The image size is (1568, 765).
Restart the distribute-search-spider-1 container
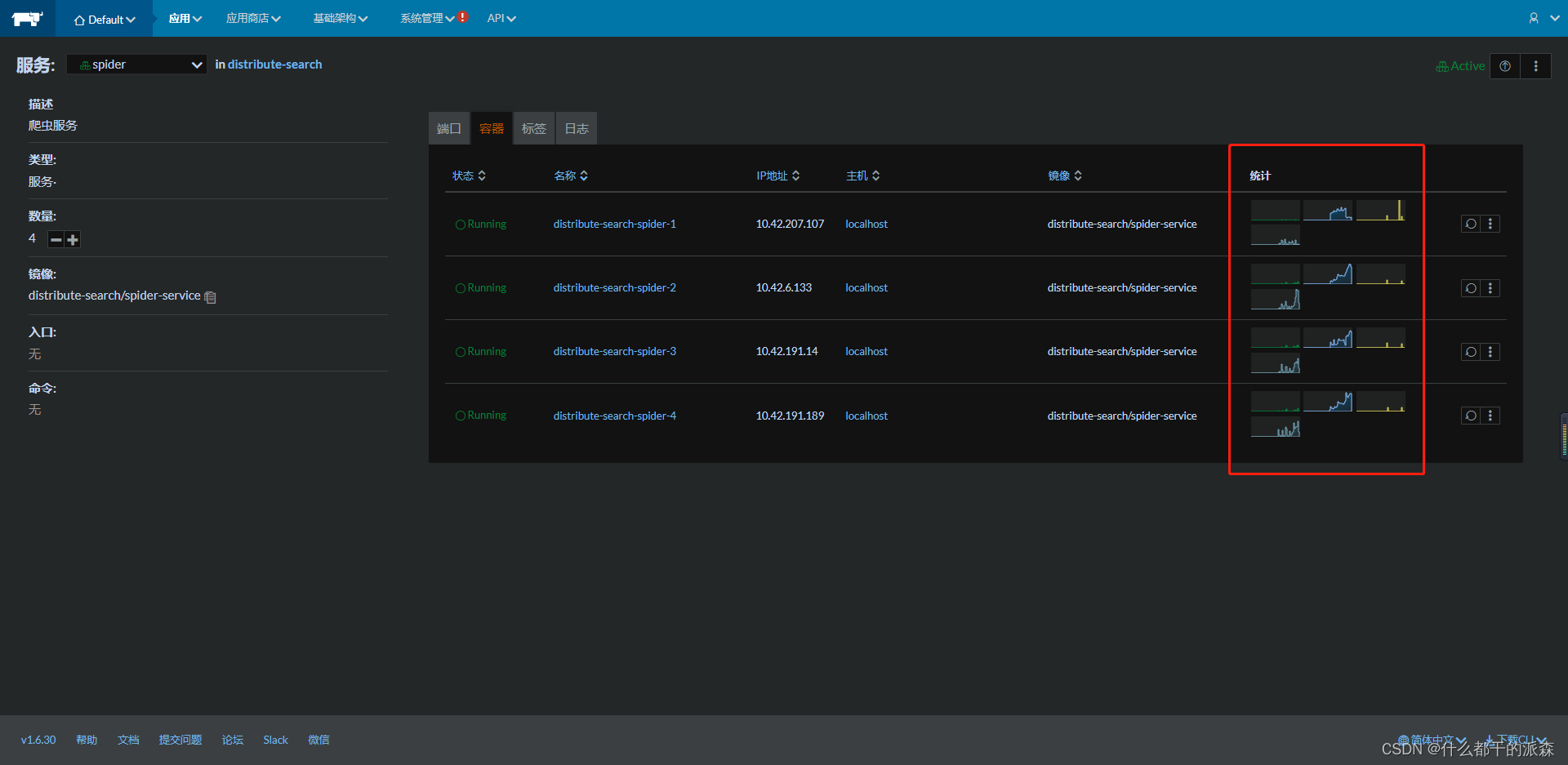click(1471, 224)
